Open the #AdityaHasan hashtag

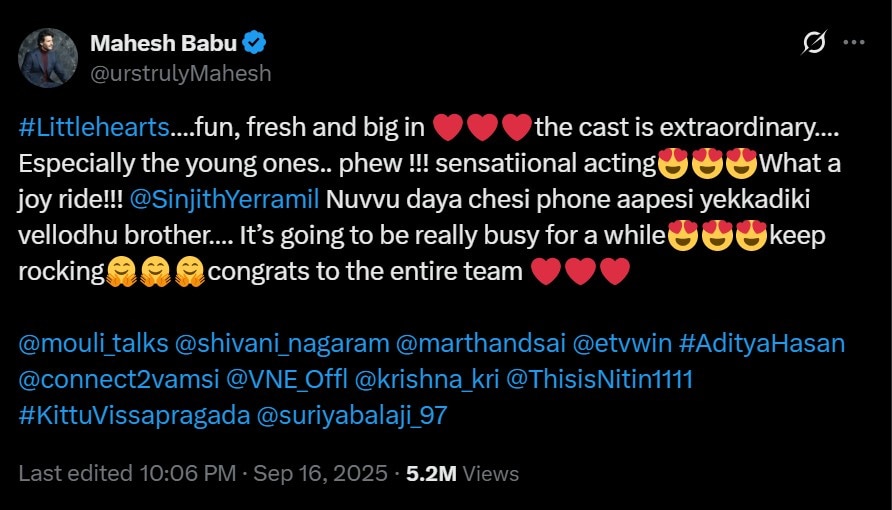point(761,344)
